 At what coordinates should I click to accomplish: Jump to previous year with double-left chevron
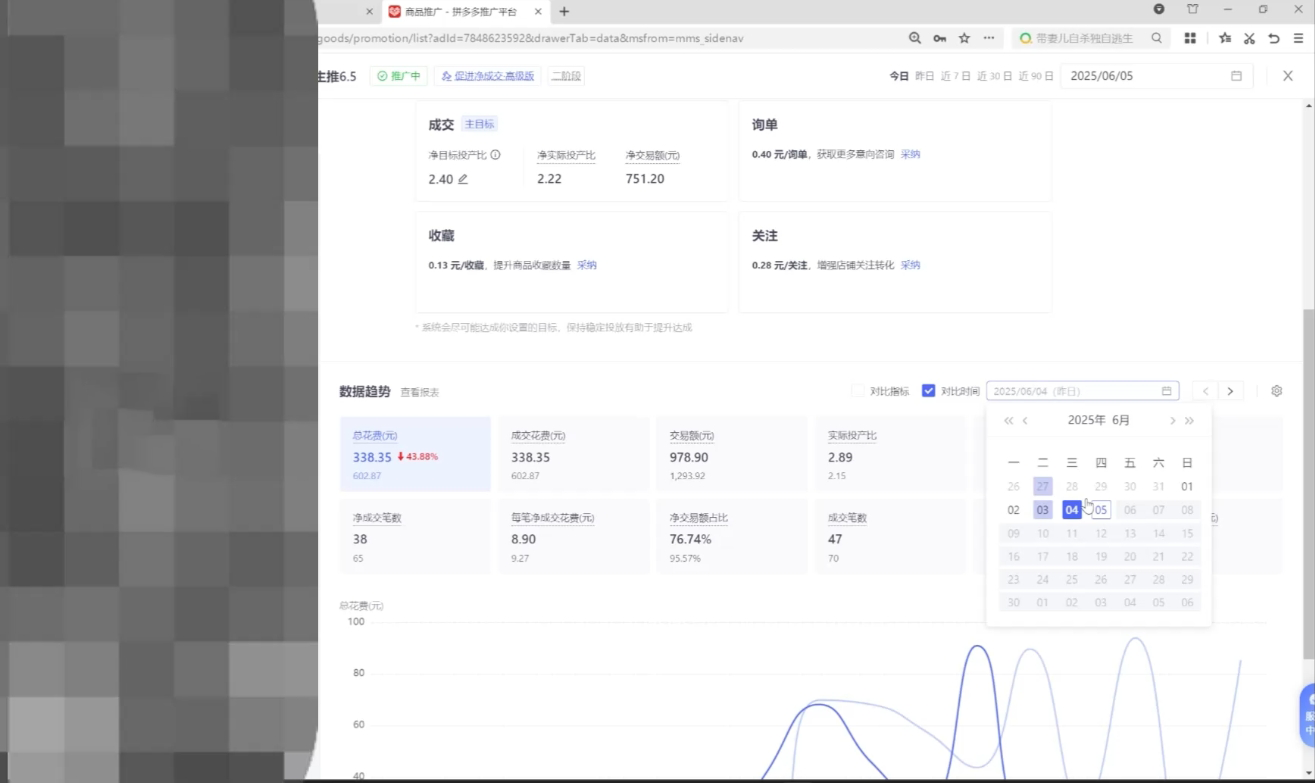pos(1008,420)
